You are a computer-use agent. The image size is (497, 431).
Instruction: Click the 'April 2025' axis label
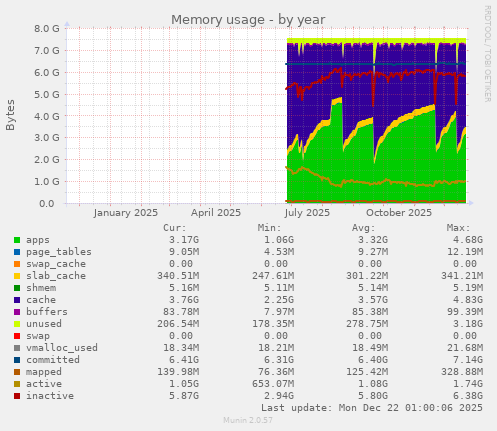click(x=216, y=213)
